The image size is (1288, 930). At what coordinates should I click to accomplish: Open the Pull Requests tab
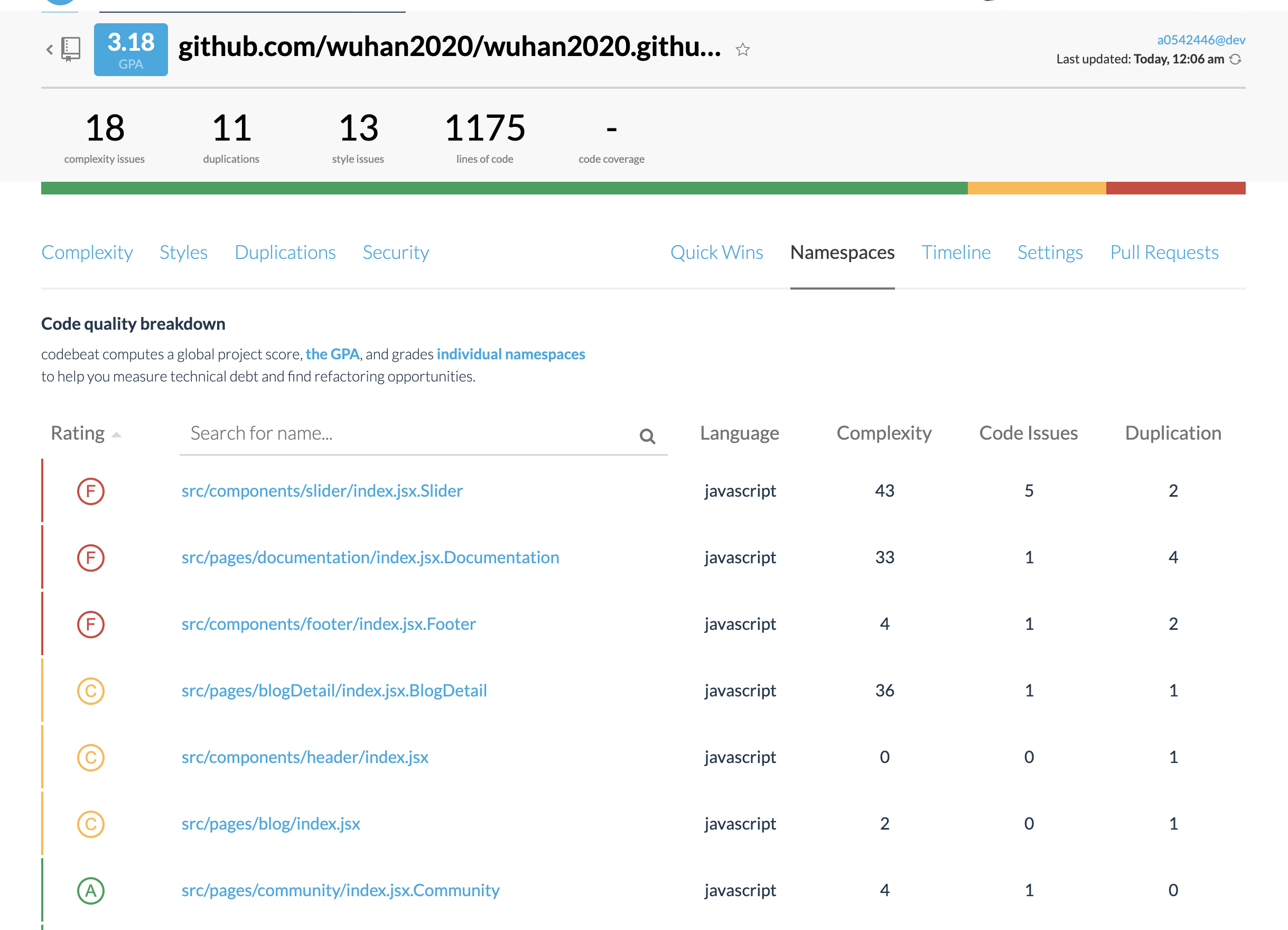tap(1164, 252)
